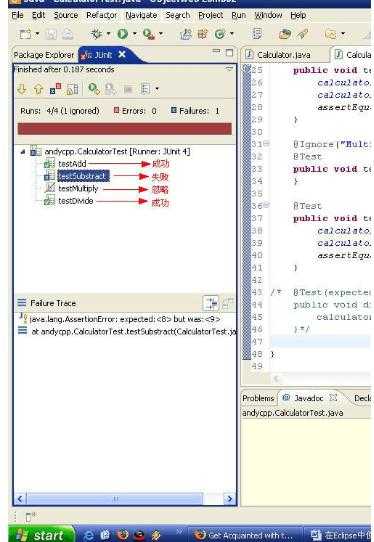The image size is (374, 542).
Task: Click the External Tools run icon
Action: 149,34
